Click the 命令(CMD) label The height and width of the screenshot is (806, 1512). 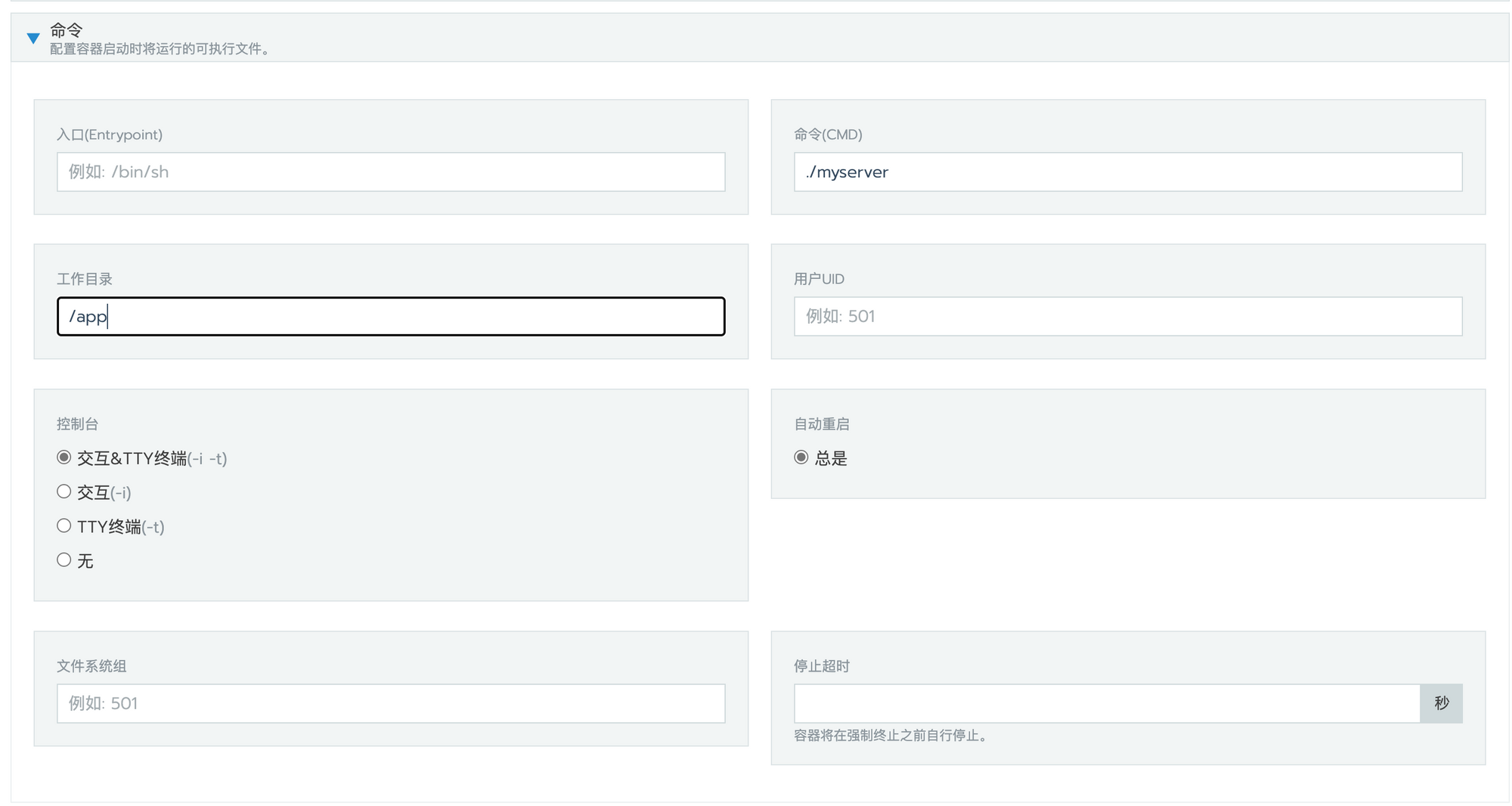click(x=828, y=135)
